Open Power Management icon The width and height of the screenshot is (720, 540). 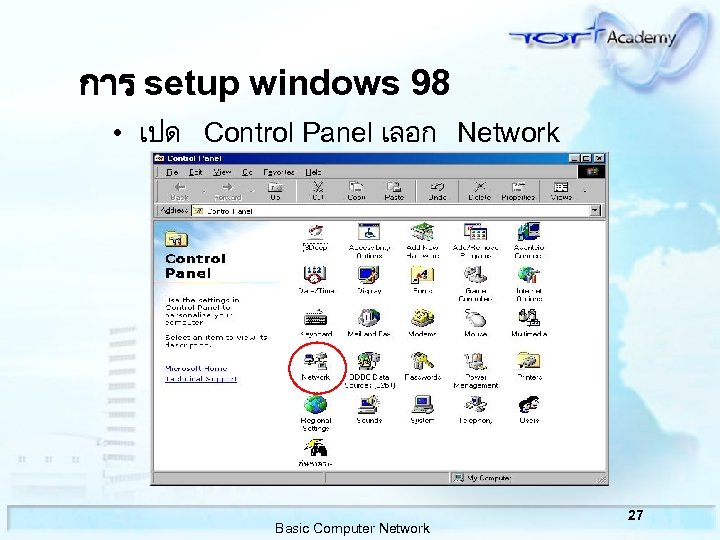475,371
